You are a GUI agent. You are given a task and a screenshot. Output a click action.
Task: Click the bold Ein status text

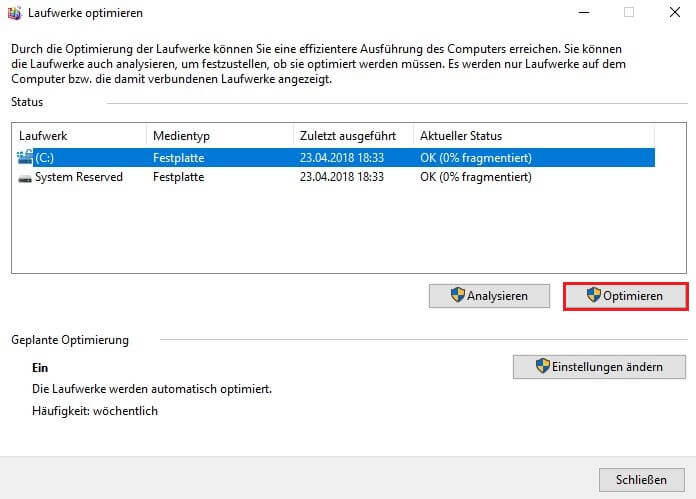pos(40,368)
